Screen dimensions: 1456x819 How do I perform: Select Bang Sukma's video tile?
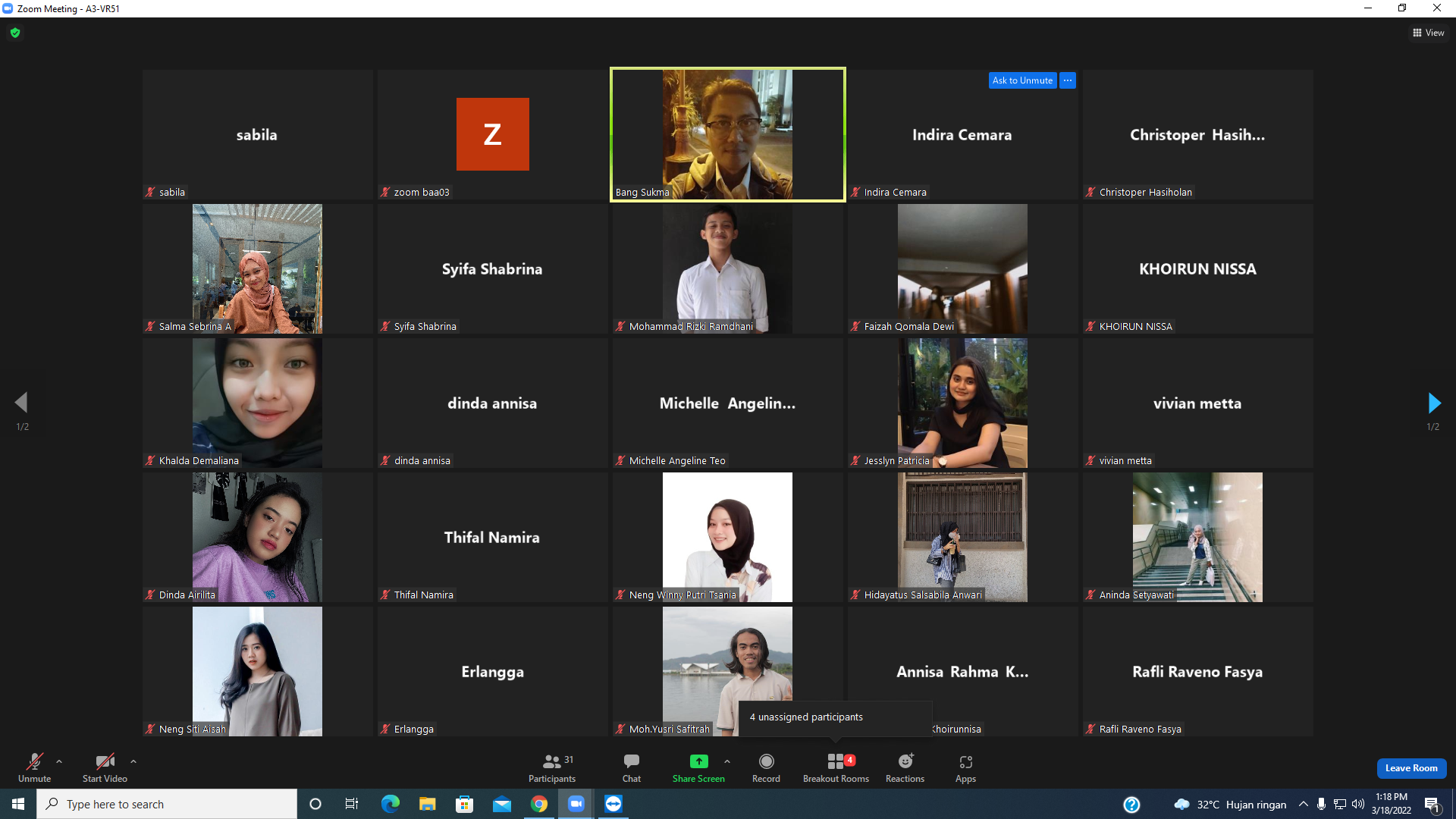[x=728, y=134]
